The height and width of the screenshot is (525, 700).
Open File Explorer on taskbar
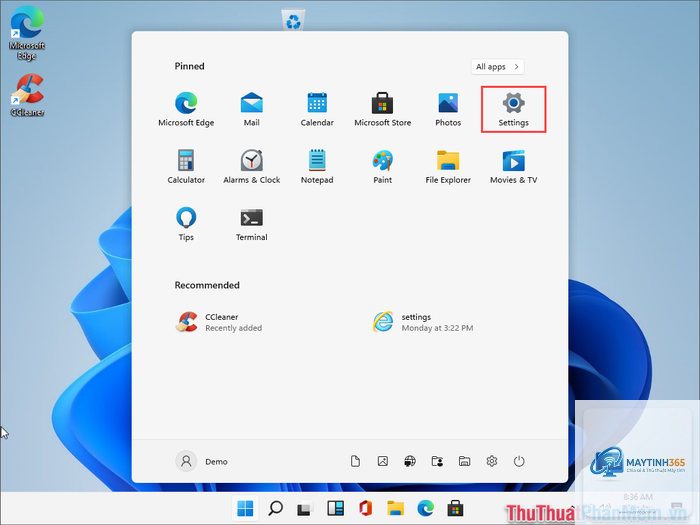pyautogui.click(x=396, y=508)
